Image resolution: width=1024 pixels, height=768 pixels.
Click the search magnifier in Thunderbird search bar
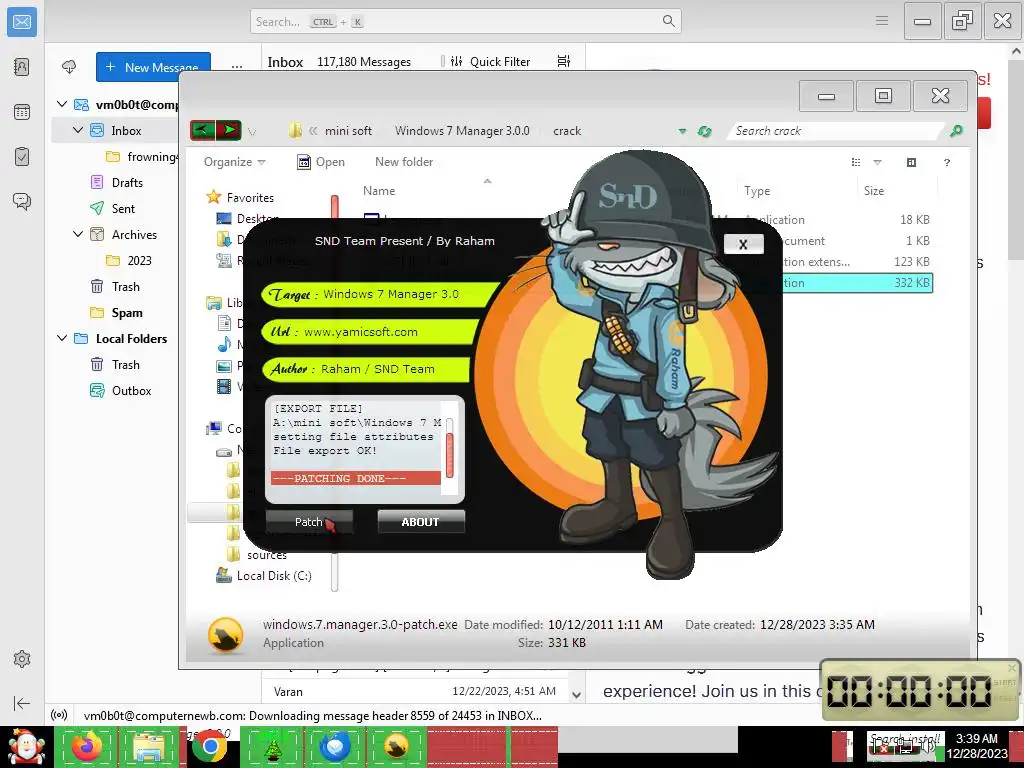click(x=668, y=21)
